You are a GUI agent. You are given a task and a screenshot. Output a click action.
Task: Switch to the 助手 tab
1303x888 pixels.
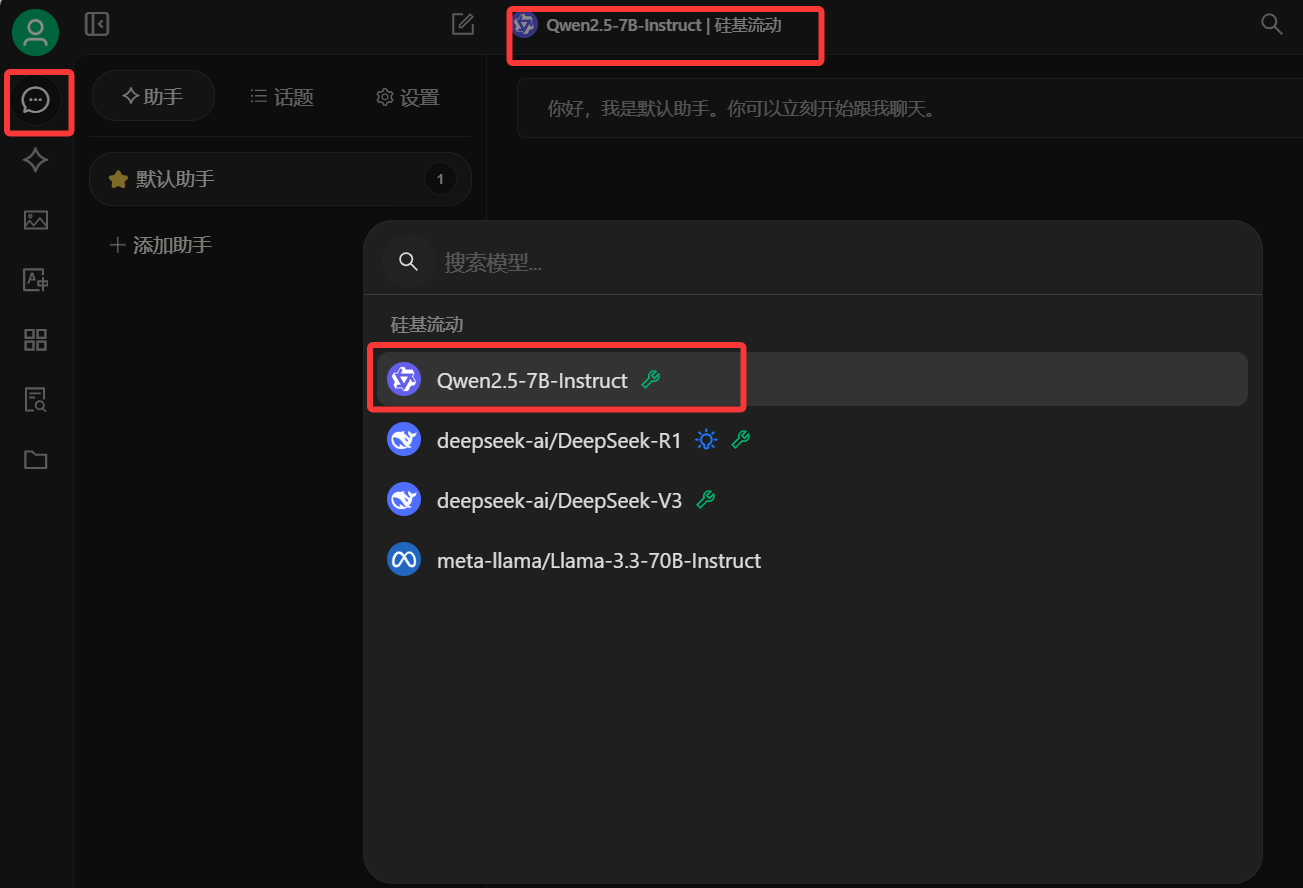pyautogui.click(x=153, y=97)
